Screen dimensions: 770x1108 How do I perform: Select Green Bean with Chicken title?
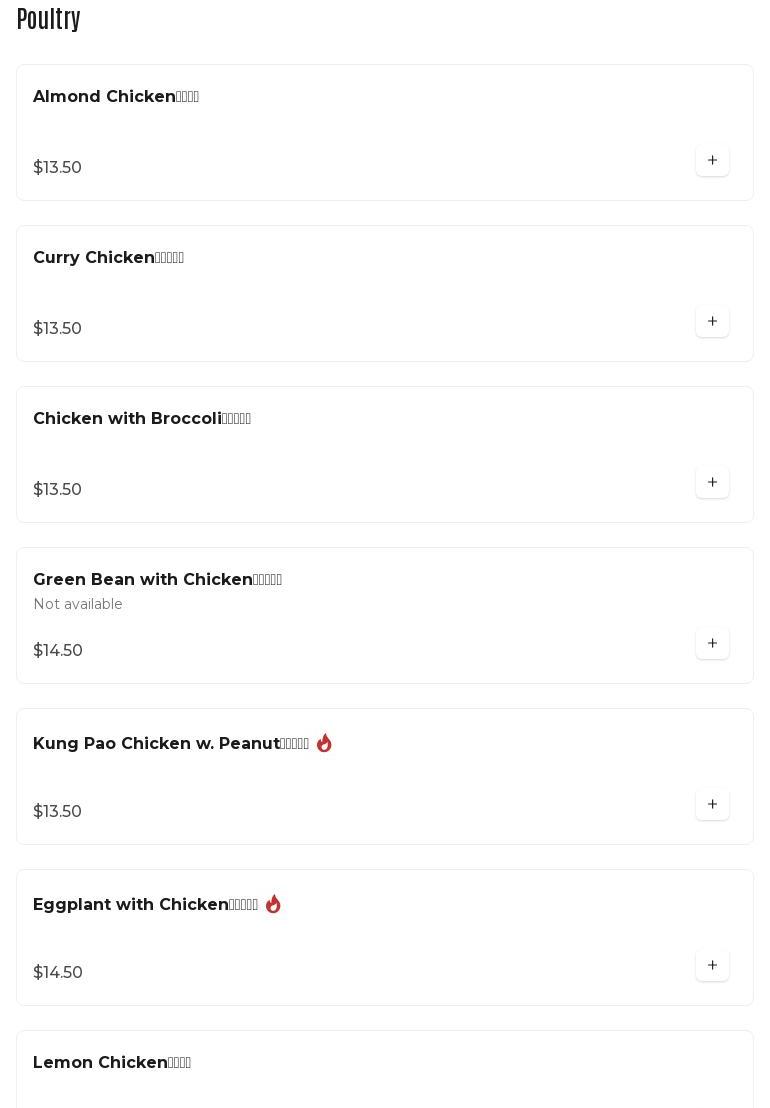[x=157, y=579]
